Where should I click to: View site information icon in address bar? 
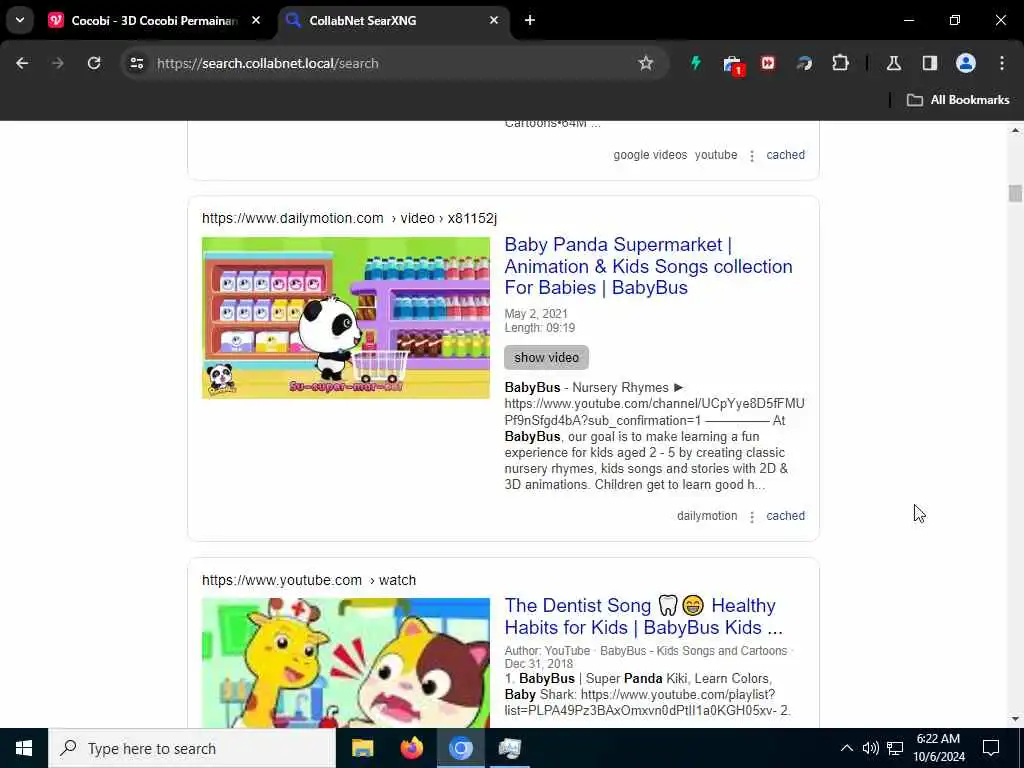pyautogui.click(x=136, y=63)
